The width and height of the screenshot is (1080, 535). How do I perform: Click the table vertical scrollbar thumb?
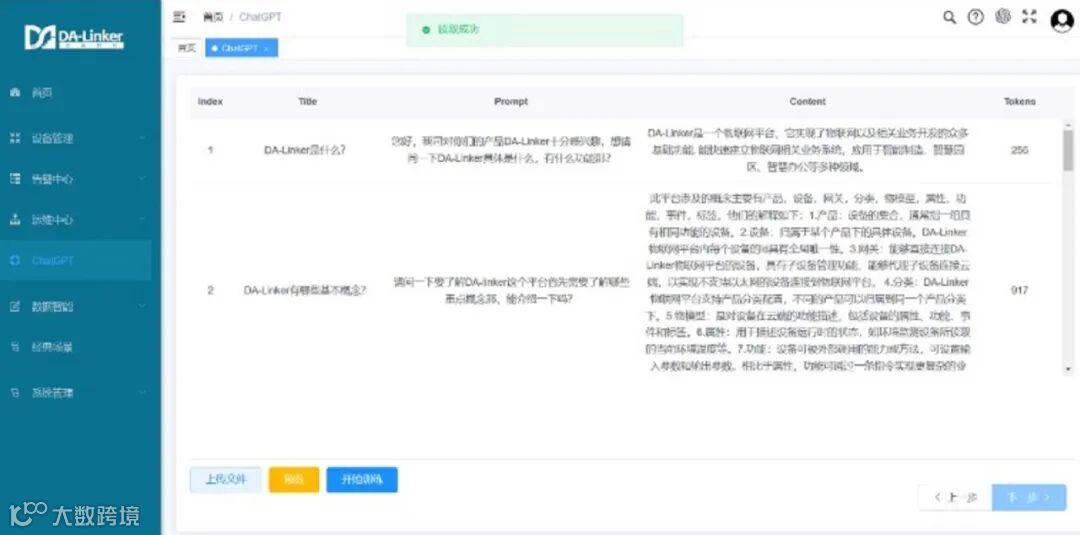coord(1068,150)
